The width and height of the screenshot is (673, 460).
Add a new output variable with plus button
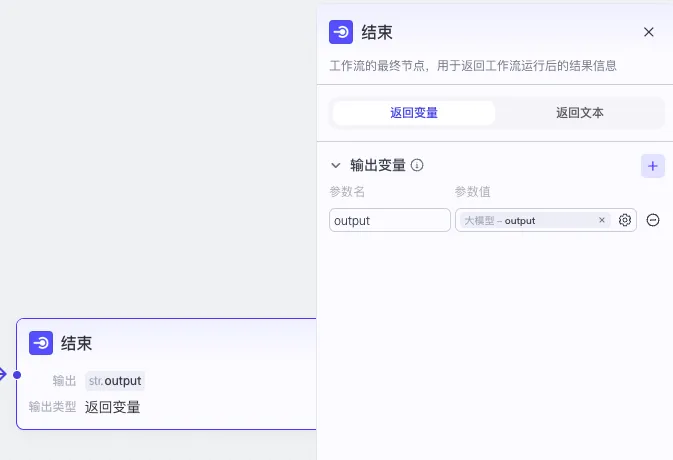[x=652, y=166]
